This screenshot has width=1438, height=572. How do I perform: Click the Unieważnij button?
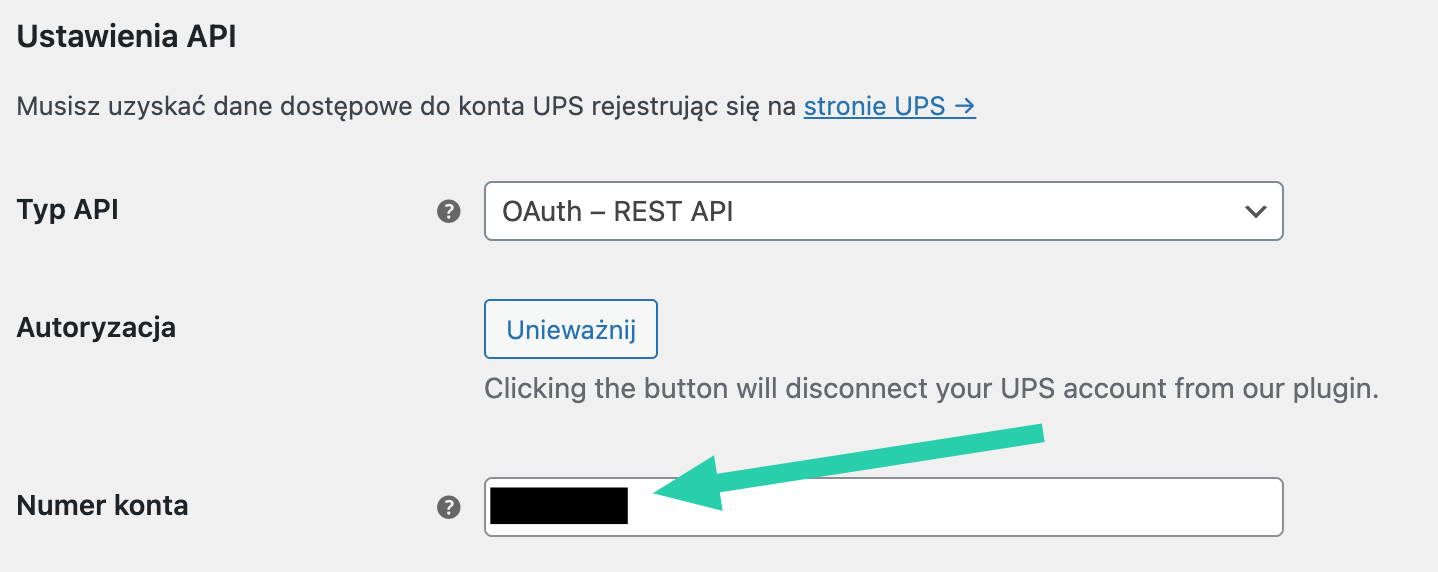pos(571,329)
